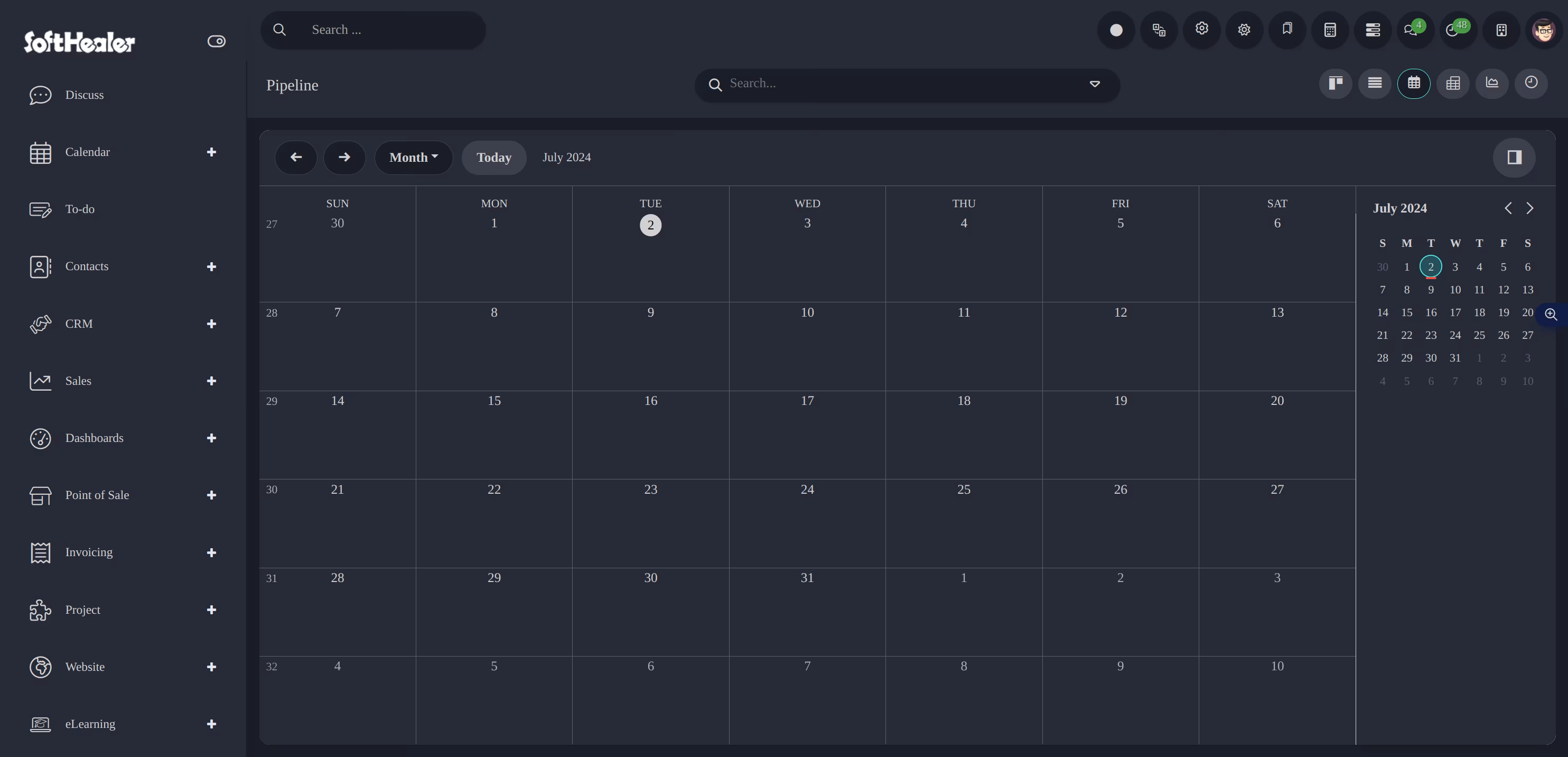Open Website in sidebar
Viewport: 1568px width, 757px height.
pyautogui.click(x=85, y=668)
